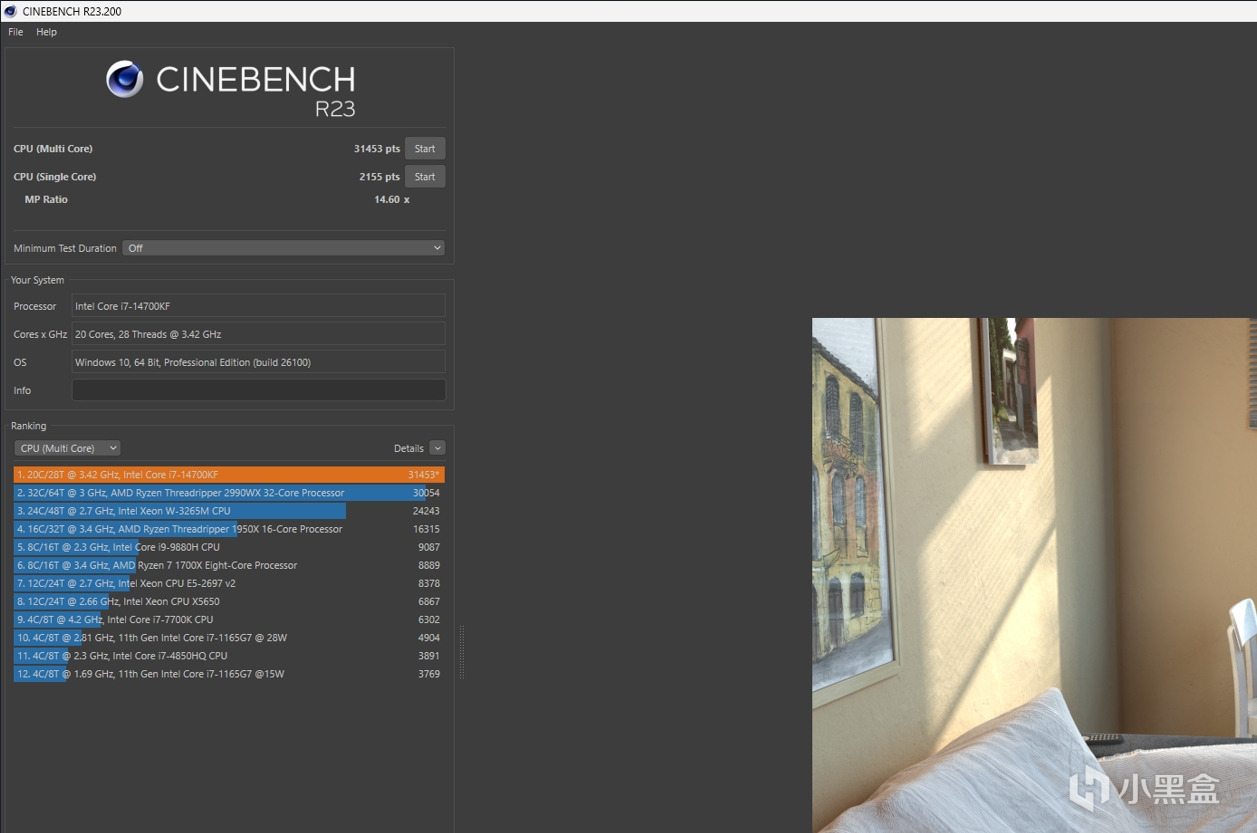Click the title bar app icon
The image size is (1257, 833).
[x=10, y=11]
